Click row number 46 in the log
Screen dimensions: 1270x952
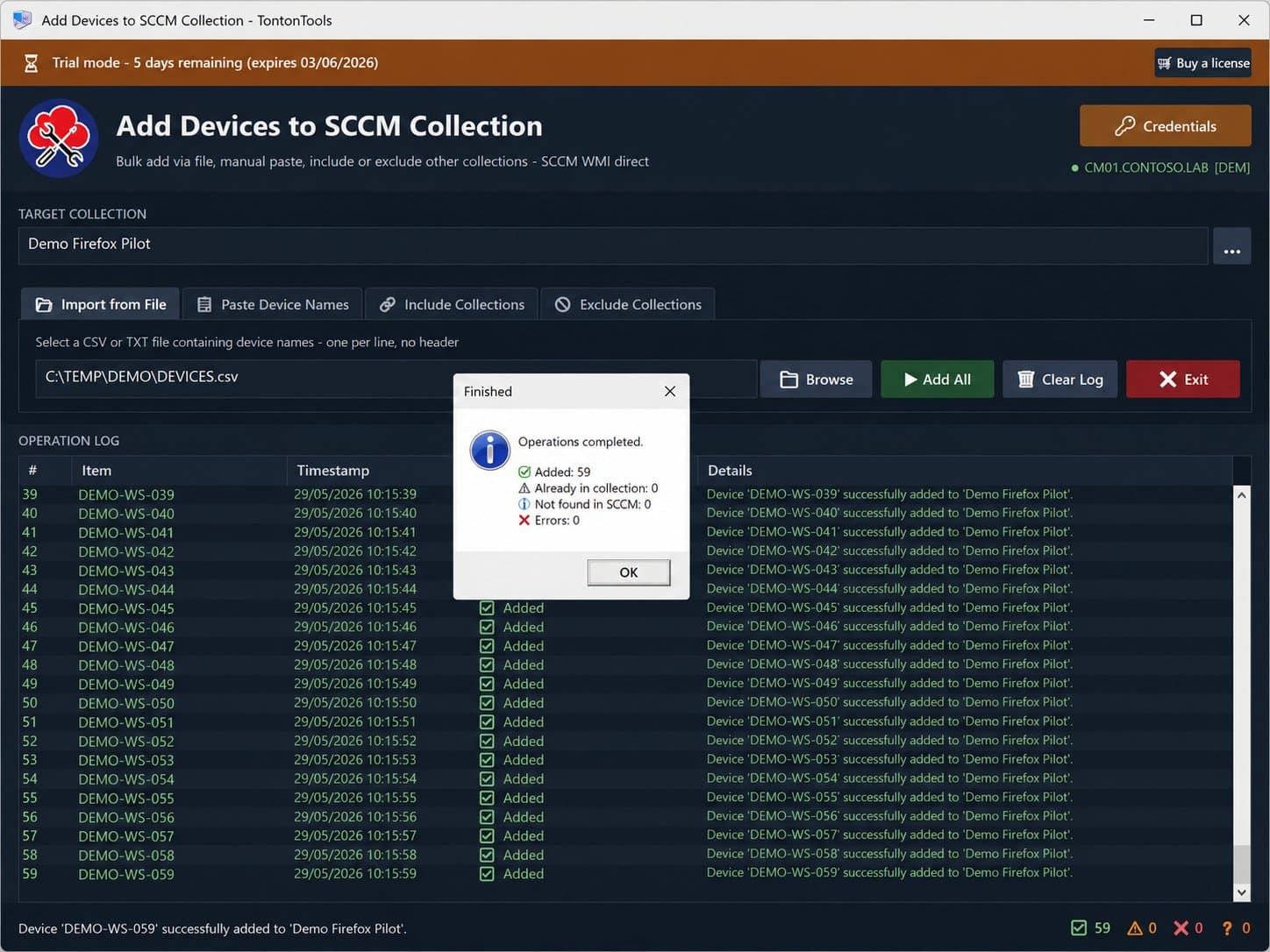30,628
